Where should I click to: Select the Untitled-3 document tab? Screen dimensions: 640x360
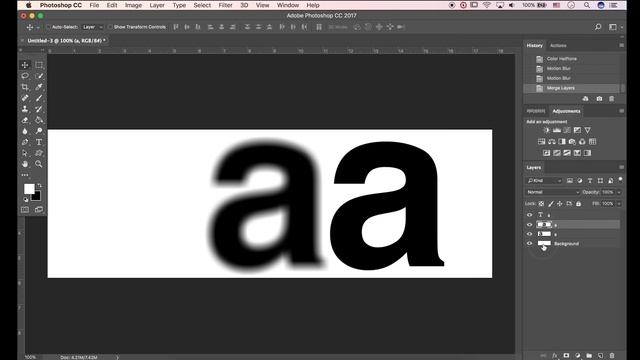66,41
